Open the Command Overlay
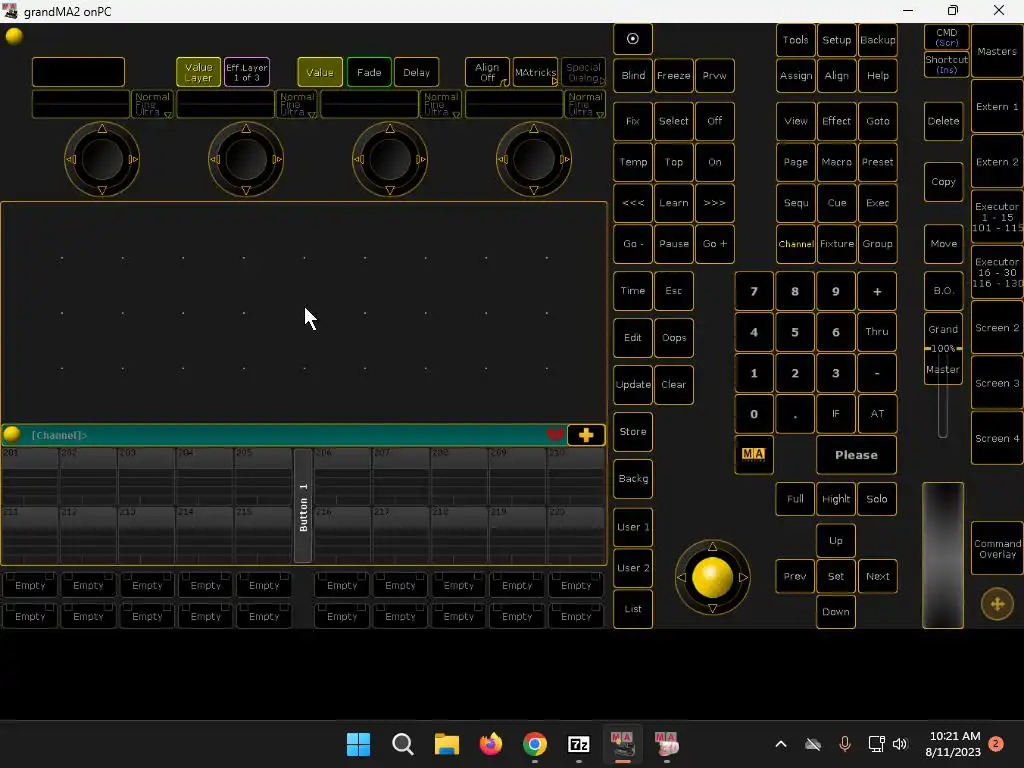1024x768 pixels. [x=997, y=549]
